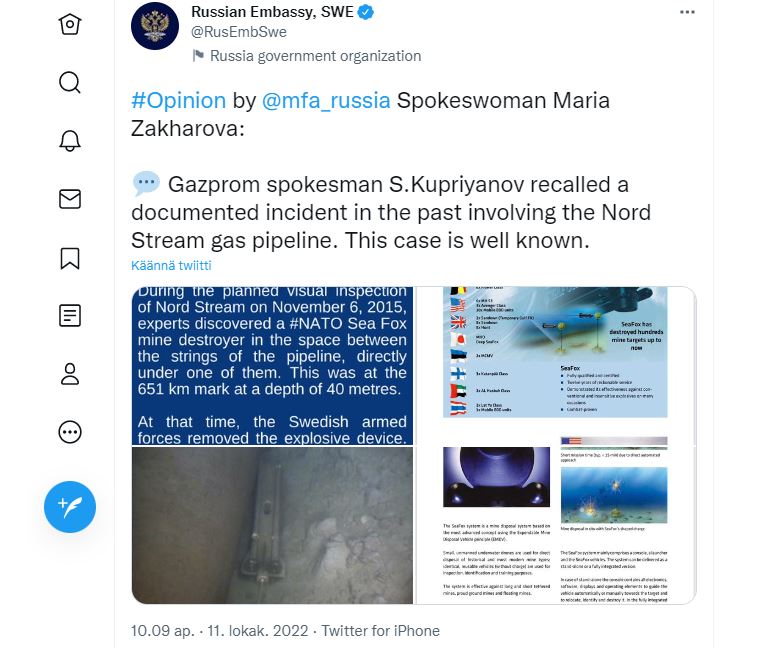The image size is (768, 648).
Task: Open the Profile person icon
Action: coord(70,374)
